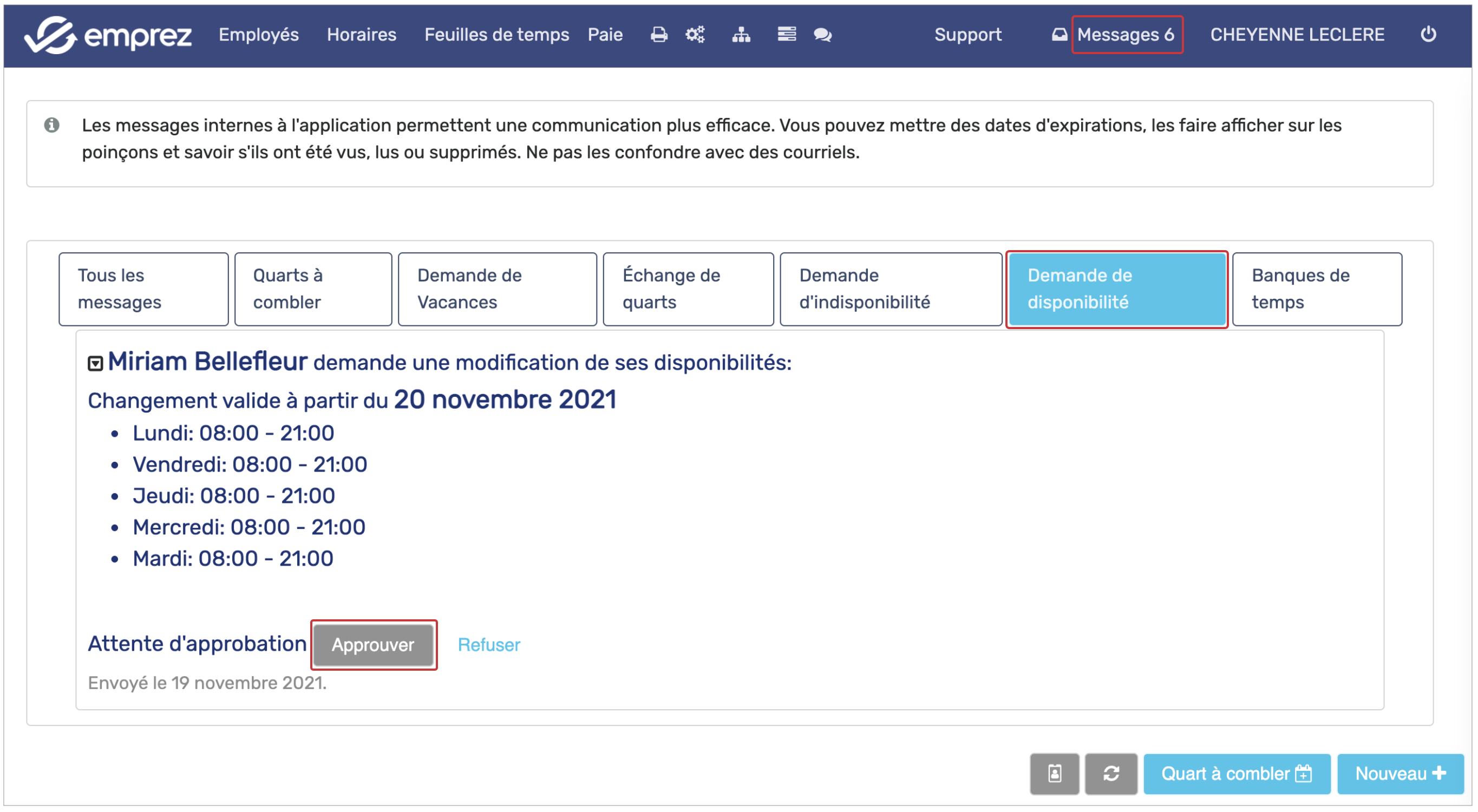
Task: Switch to Tous les messages tab
Action: (x=143, y=289)
